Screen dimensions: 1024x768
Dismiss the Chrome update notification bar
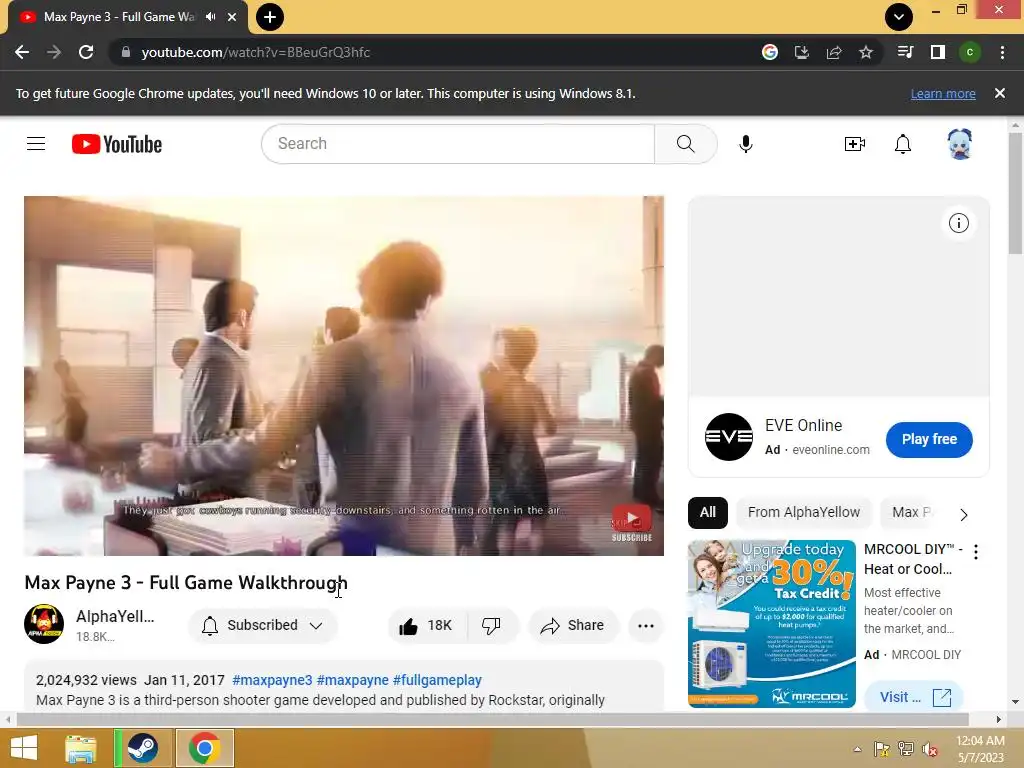pos(1000,93)
